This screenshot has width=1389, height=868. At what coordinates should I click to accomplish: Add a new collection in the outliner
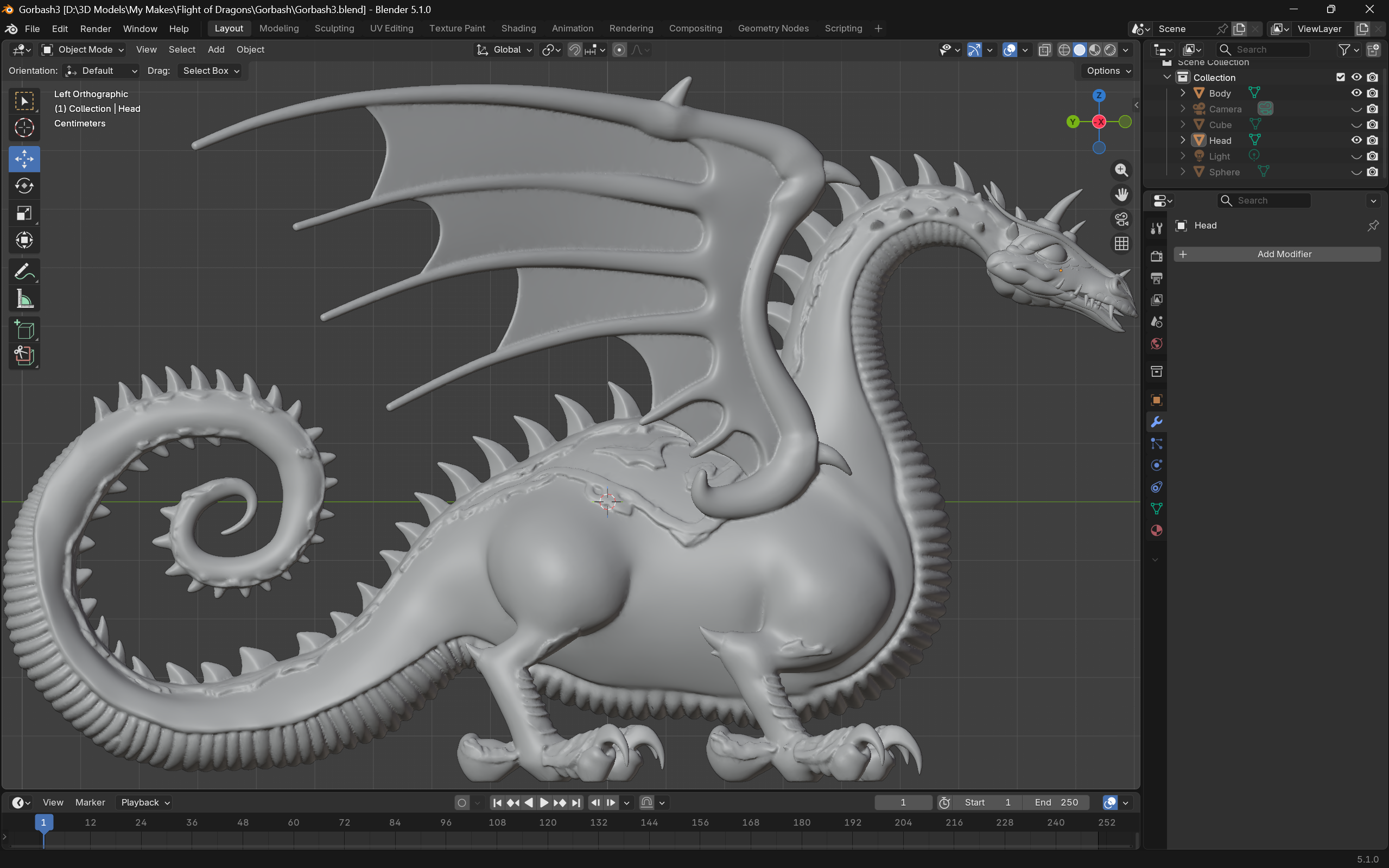(x=1373, y=50)
